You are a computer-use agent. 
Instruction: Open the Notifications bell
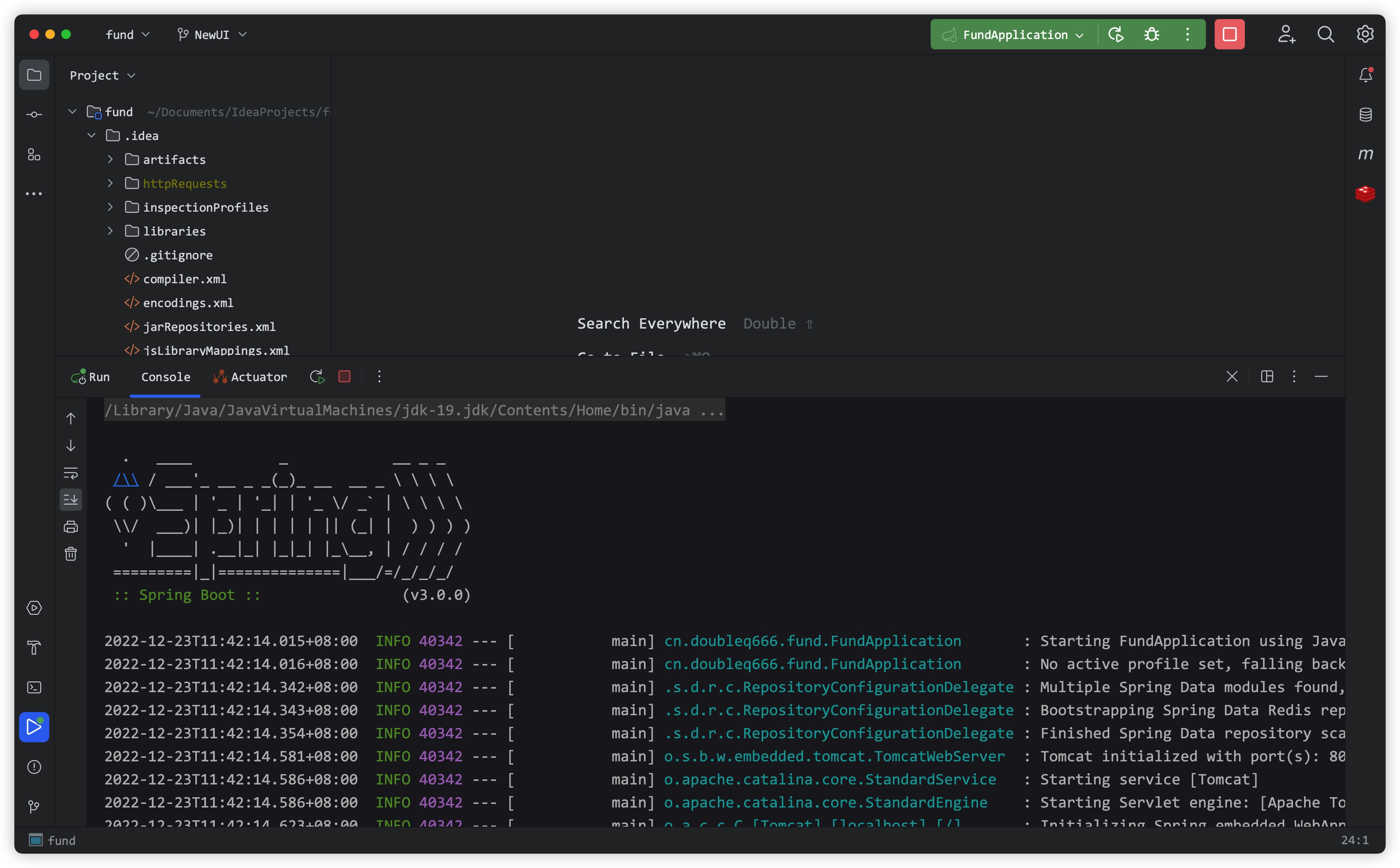point(1365,75)
